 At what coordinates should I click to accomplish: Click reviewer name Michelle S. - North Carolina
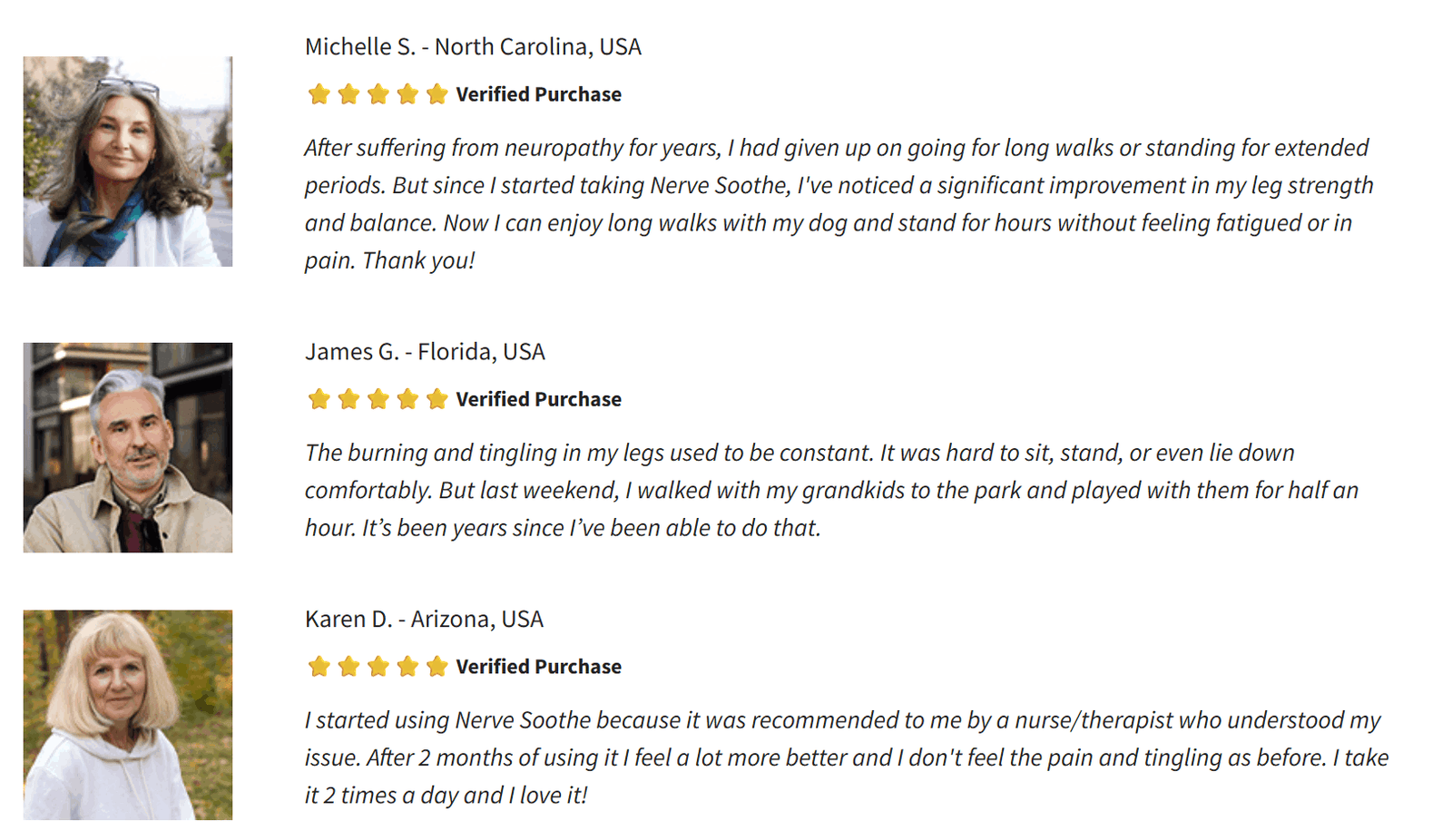pyautogui.click(x=473, y=47)
